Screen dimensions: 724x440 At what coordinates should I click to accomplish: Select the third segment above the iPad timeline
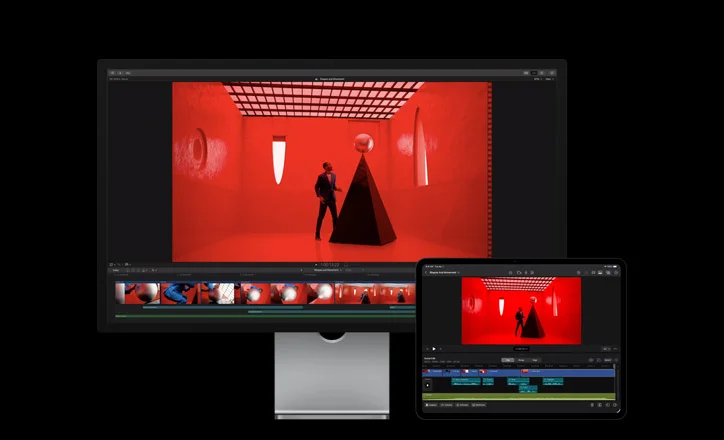click(535, 360)
